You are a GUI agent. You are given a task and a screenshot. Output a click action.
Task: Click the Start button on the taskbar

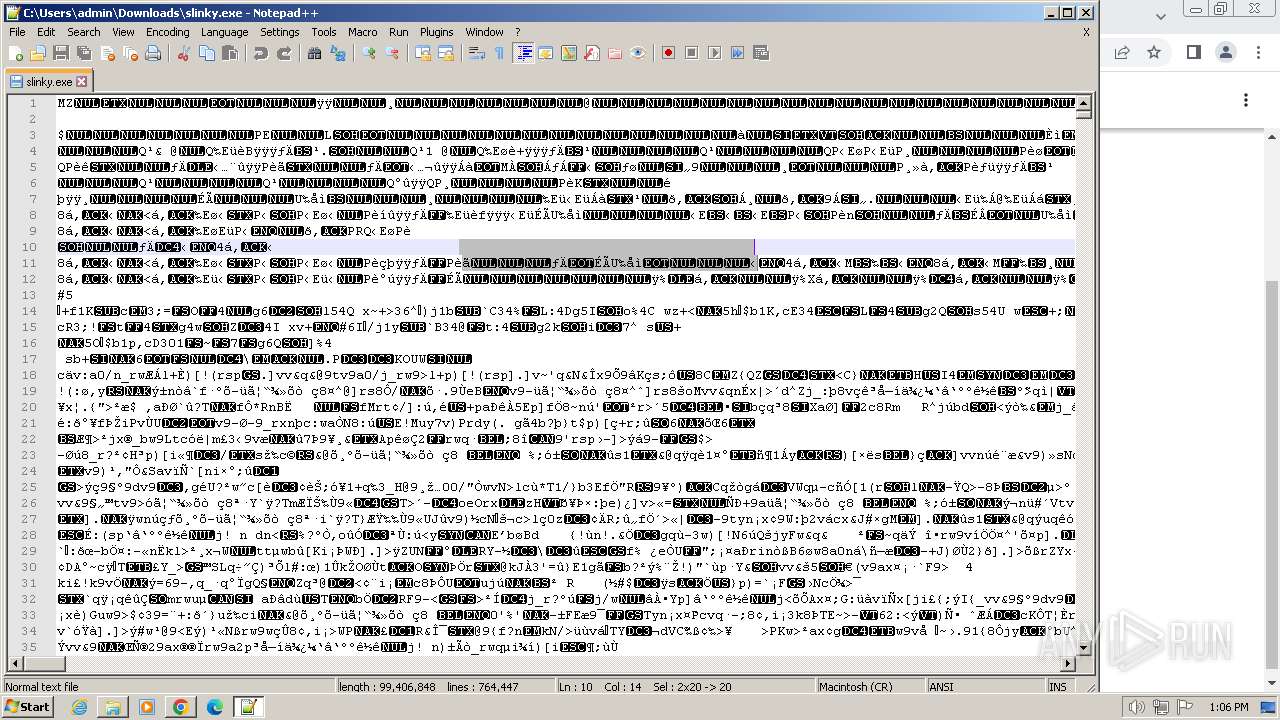27,707
